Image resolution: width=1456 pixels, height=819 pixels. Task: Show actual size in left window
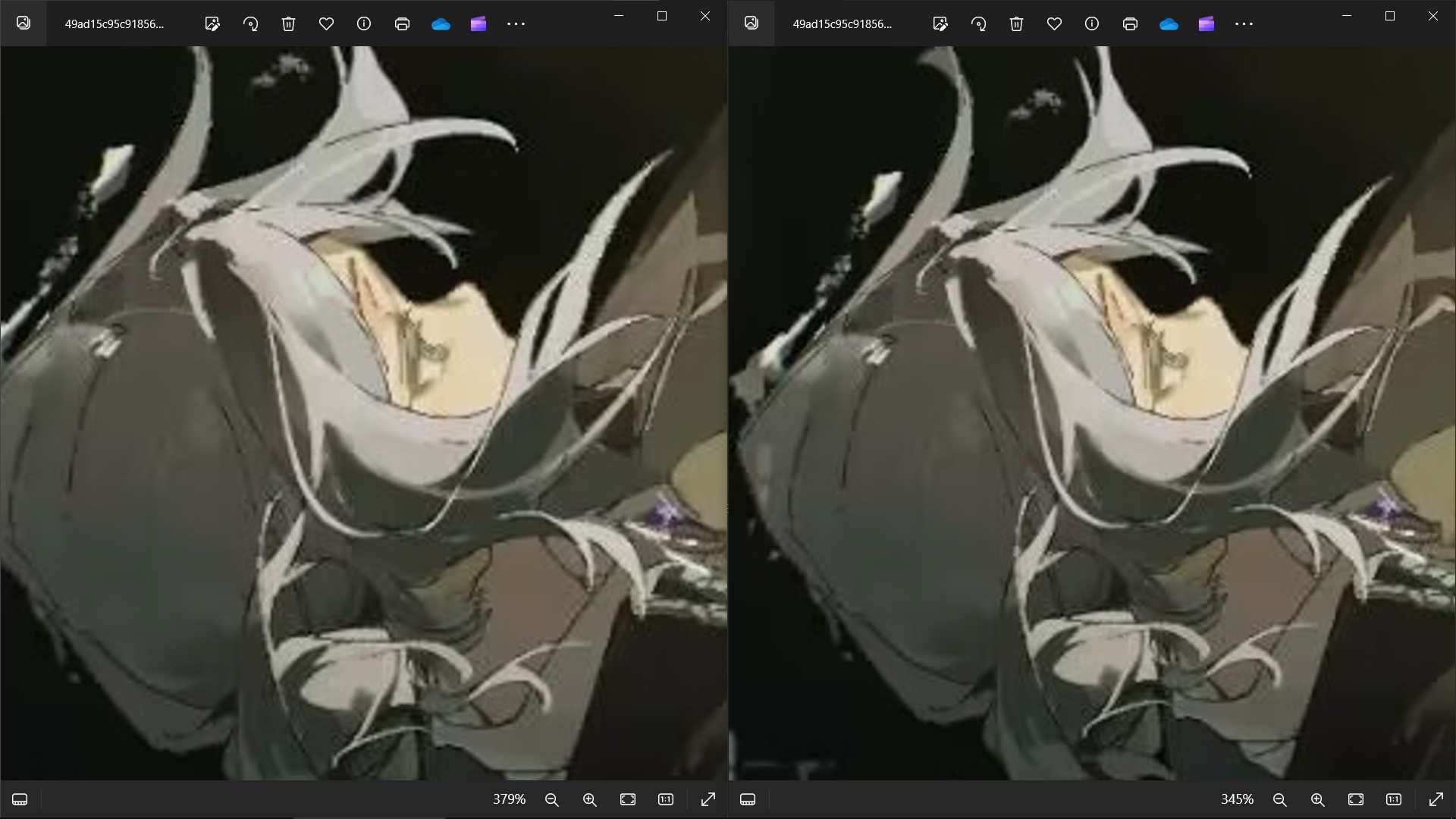(666, 799)
